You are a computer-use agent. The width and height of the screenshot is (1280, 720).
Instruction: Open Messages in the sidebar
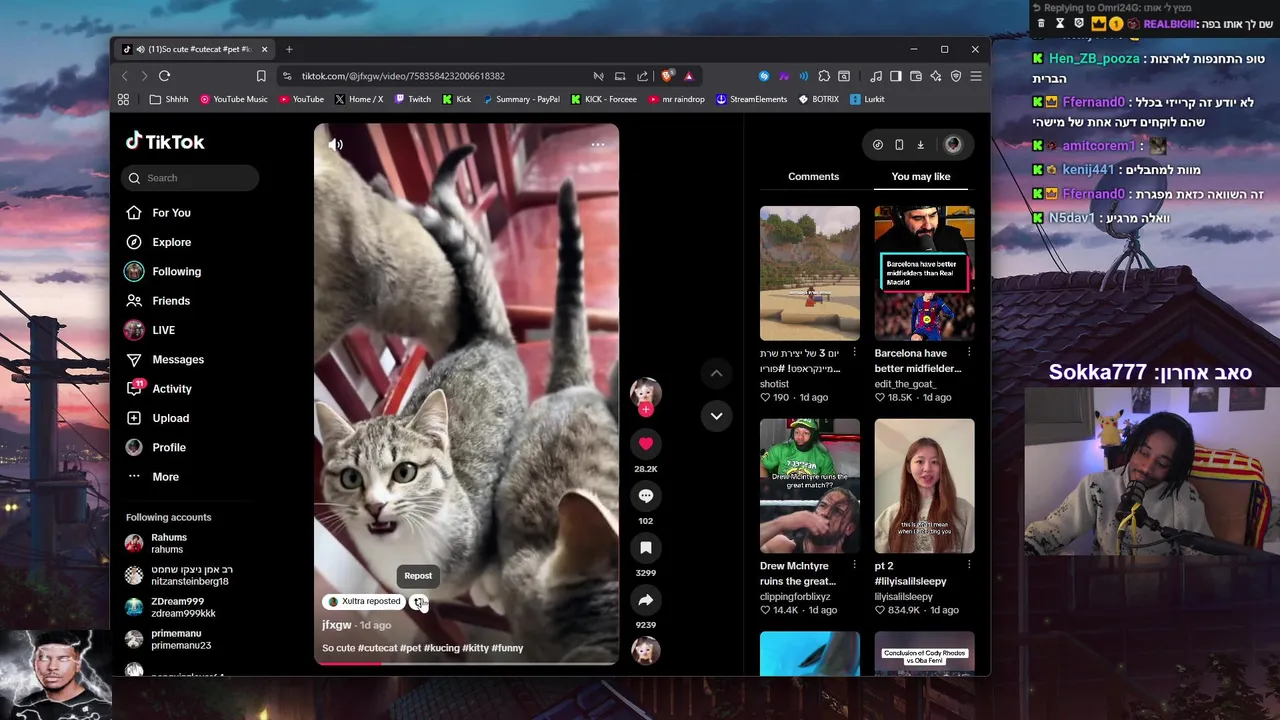click(x=178, y=360)
